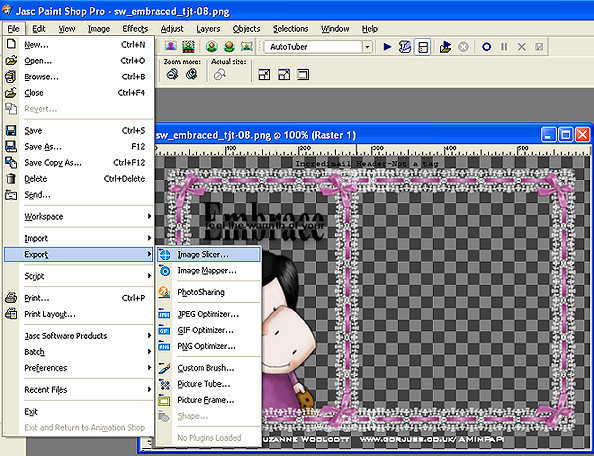The width and height of the screenshot is (594, 456).
Task: Click the Cancel script recording X button
Action: pyautogui.click(x=521, y=47)
